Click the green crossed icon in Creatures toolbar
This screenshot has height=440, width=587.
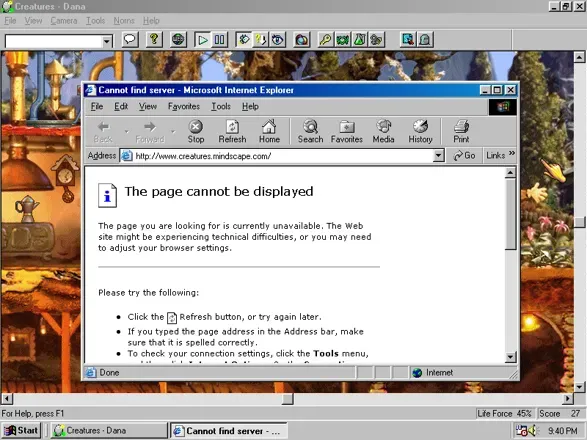343,40
